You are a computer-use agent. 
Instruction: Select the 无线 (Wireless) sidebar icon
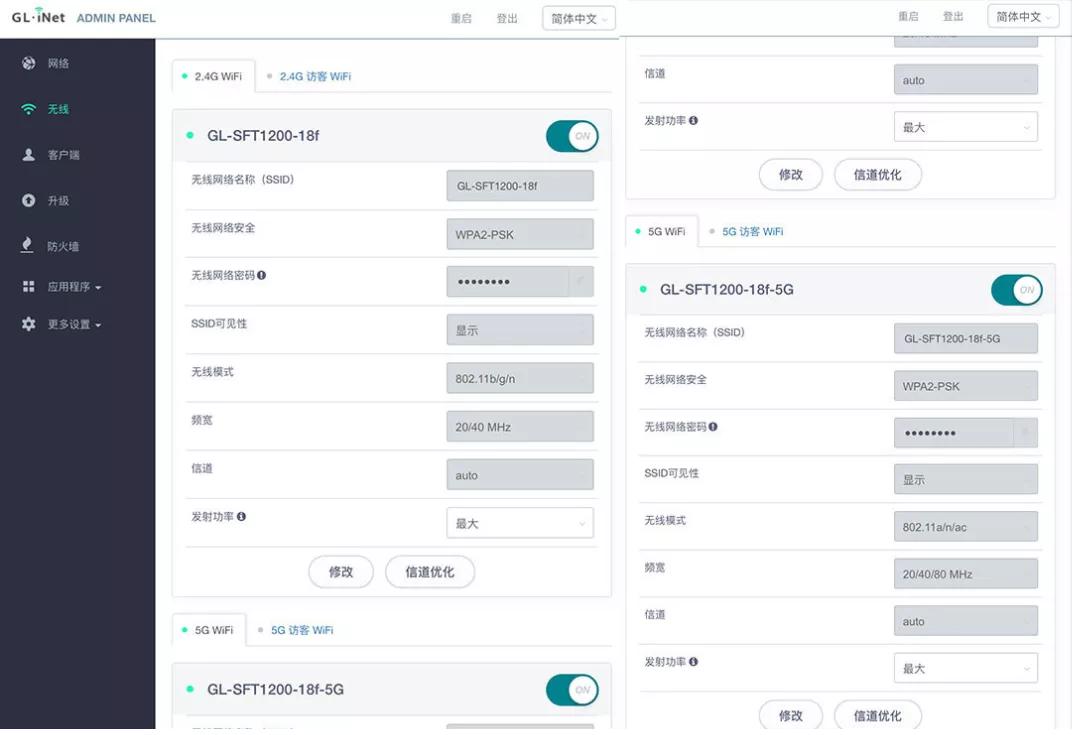[55, 108]
